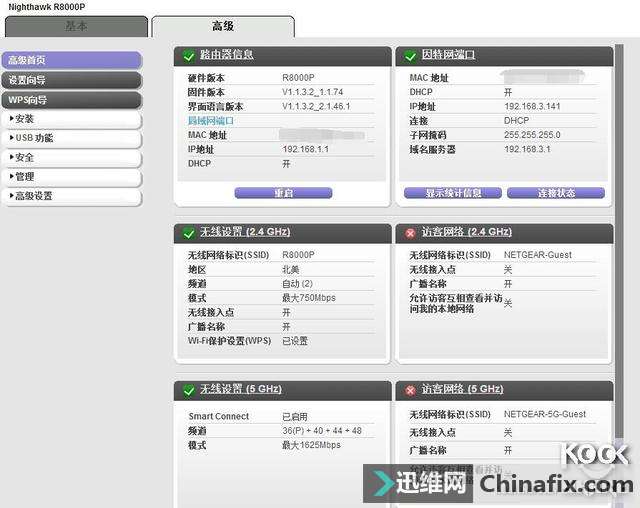Click the green check icon beside 因特网端口

(410, 55)
